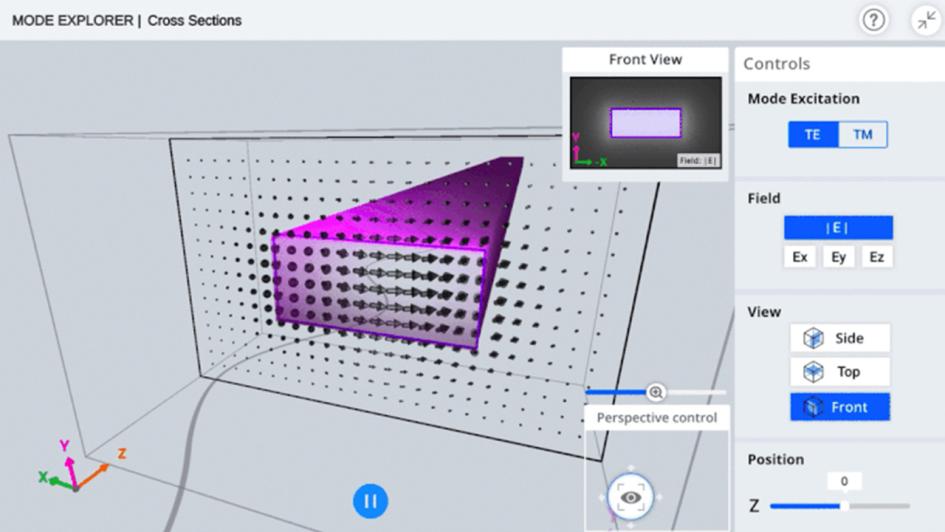The width and height of the screenshot is (945, 532).
Task: Select TM mode excitation
Action: click(862, 134)
